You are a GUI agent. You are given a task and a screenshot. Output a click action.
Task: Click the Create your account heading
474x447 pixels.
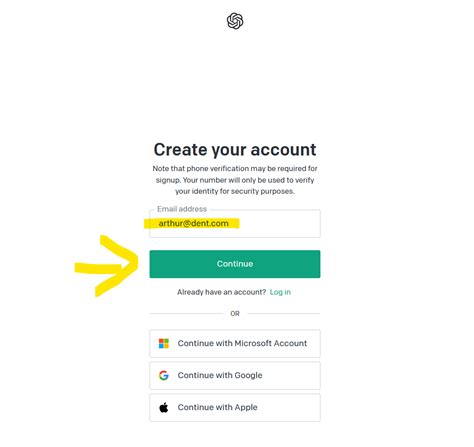pyautogui.click(x=235, y=150)
